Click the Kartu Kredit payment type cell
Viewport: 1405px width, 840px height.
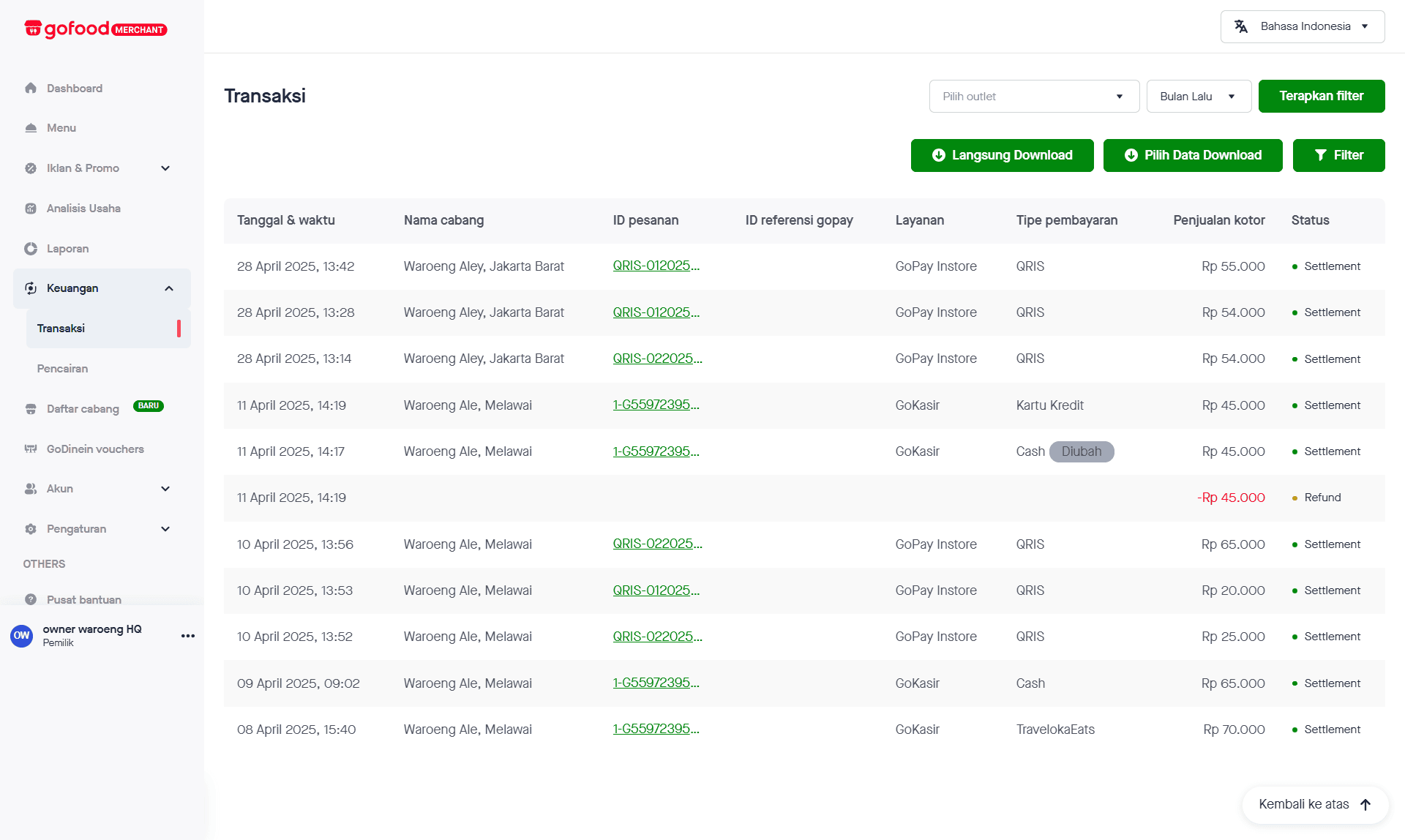pos(1050,405)
